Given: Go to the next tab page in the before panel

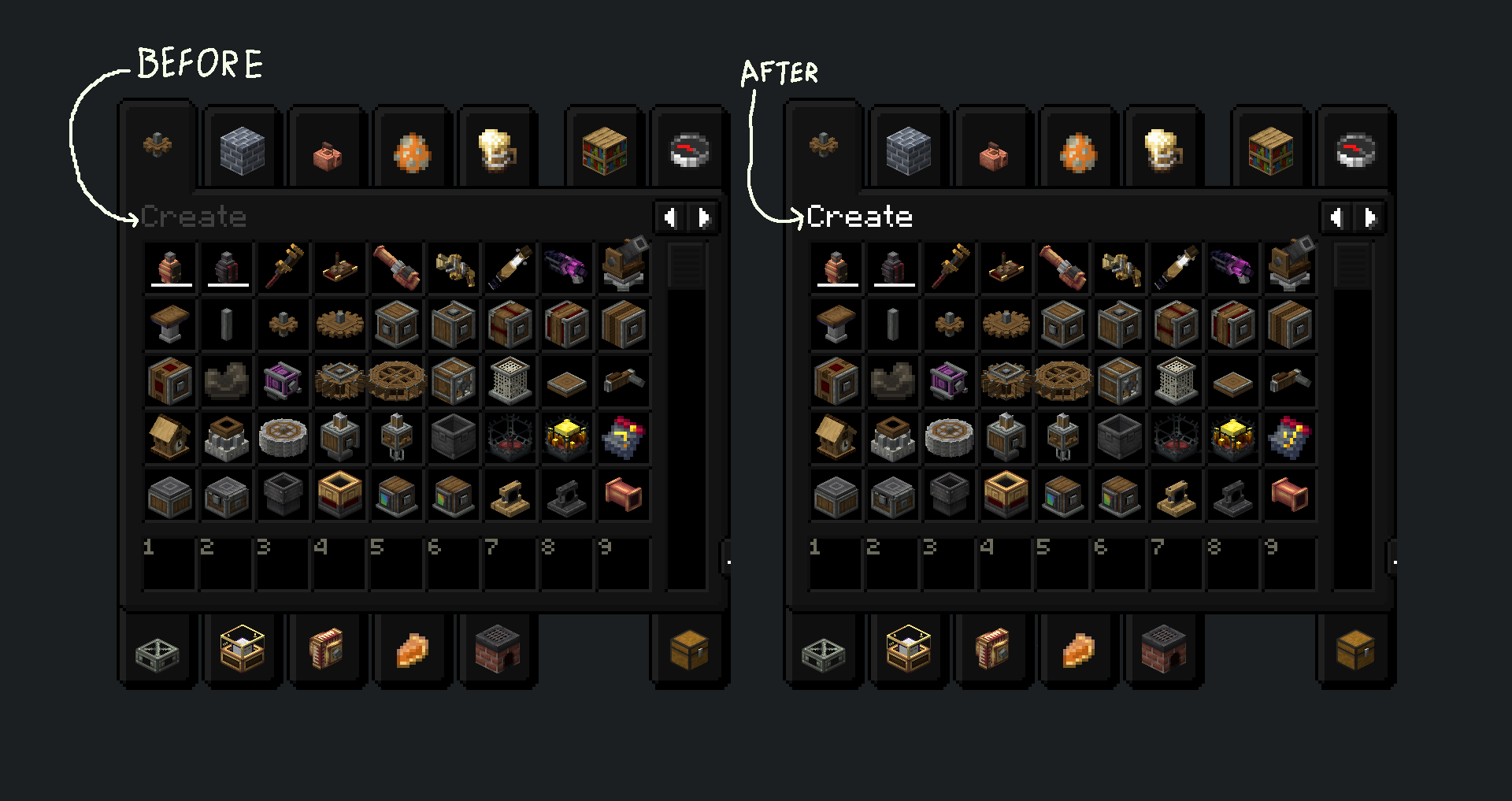Looking at the screenshot, I should coord(704,217).
